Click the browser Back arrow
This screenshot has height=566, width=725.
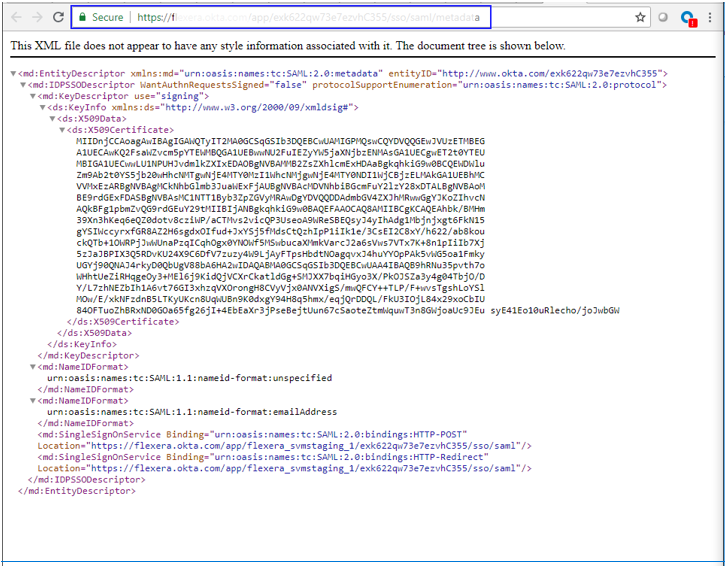14,17
